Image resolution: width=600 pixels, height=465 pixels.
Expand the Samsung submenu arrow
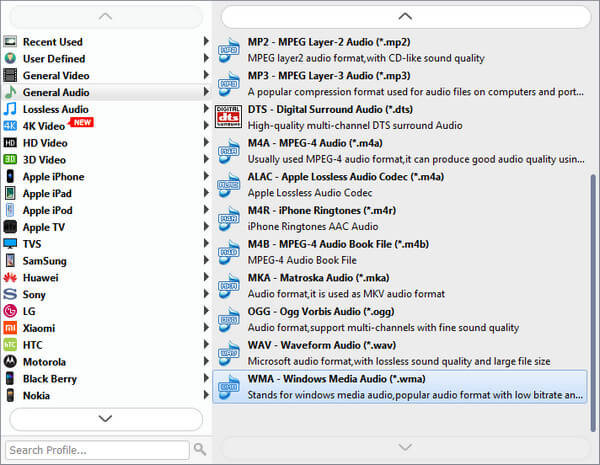[x=206, y=260]
